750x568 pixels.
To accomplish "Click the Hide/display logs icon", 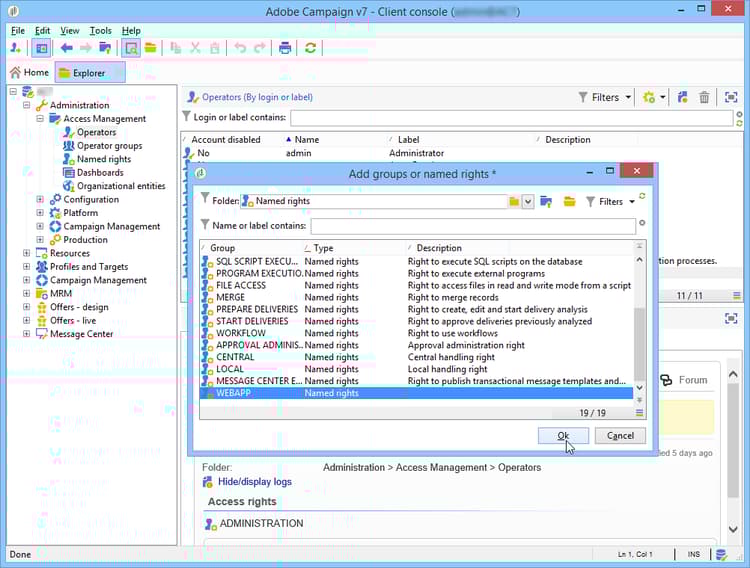I will pos(208,482).
